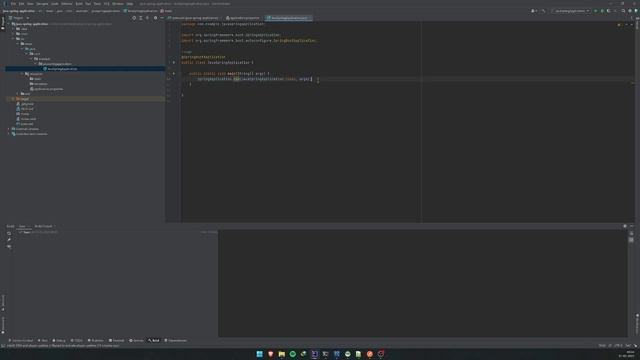The width and height of the screenshot is (640, 360).
Task: Select pom.xml in Project tree
Action: click(x=25, y=124)
